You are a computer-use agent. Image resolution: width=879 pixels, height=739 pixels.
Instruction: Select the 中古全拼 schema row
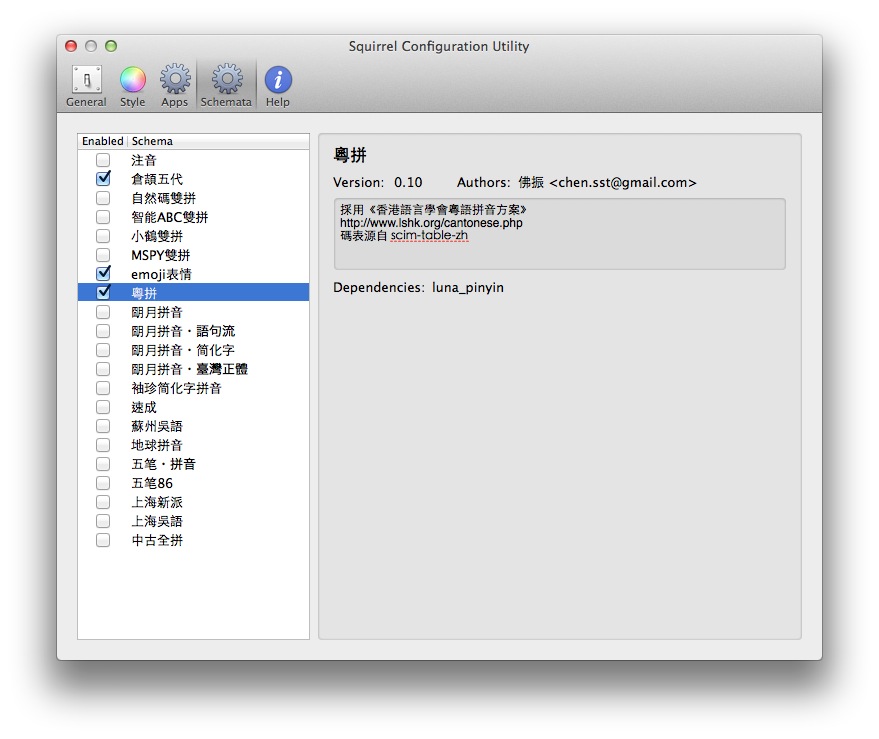(x=157, y=540)
